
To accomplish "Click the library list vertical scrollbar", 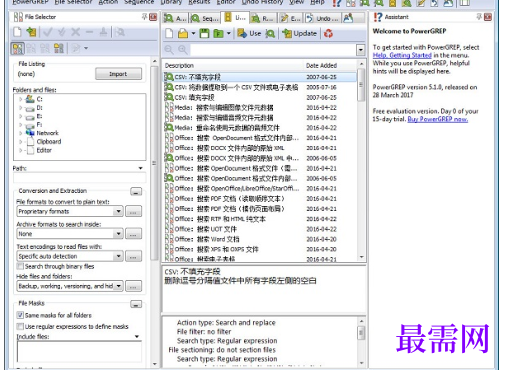I will (361, 85).
